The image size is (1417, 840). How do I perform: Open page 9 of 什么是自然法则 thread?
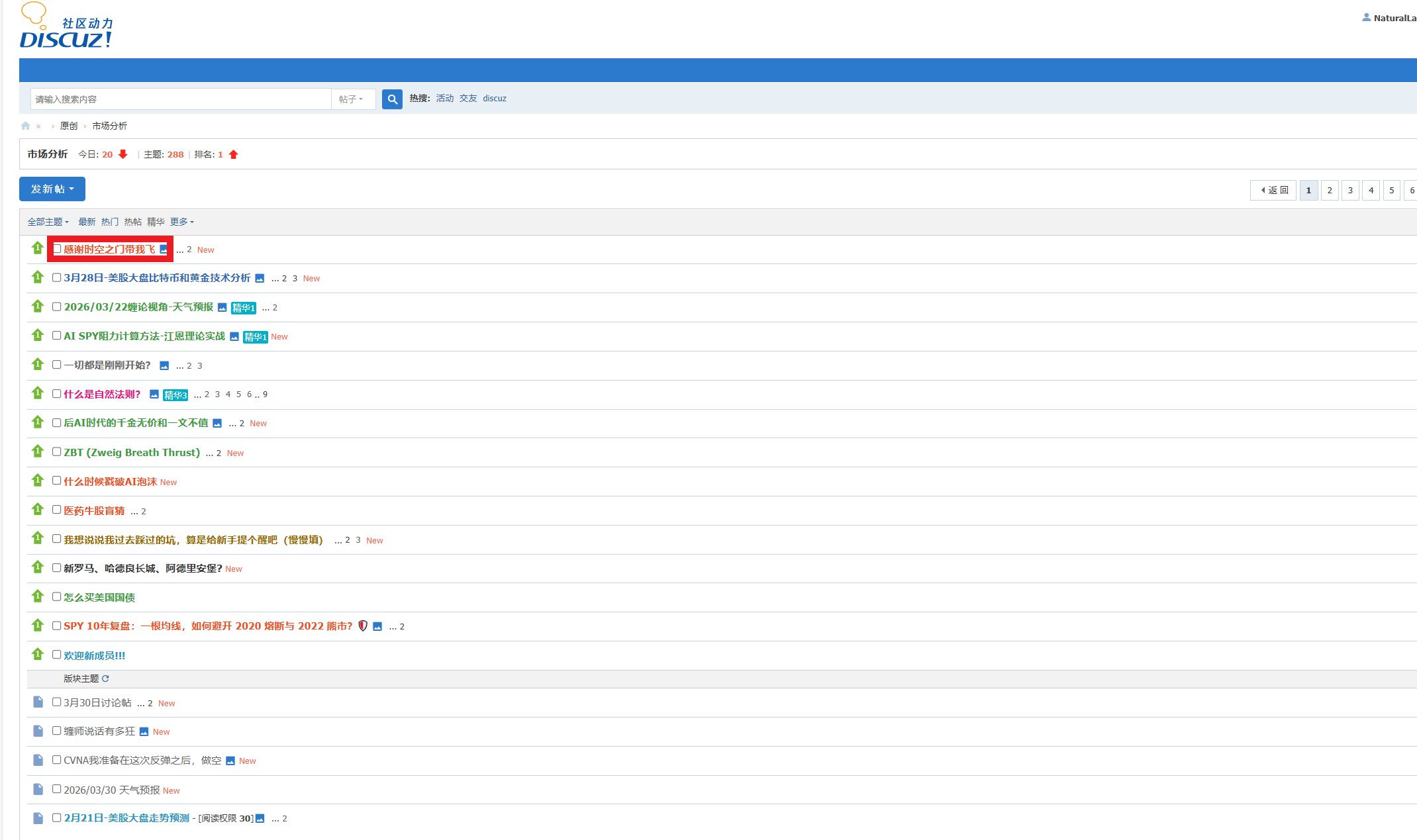[x=265, y=395]
